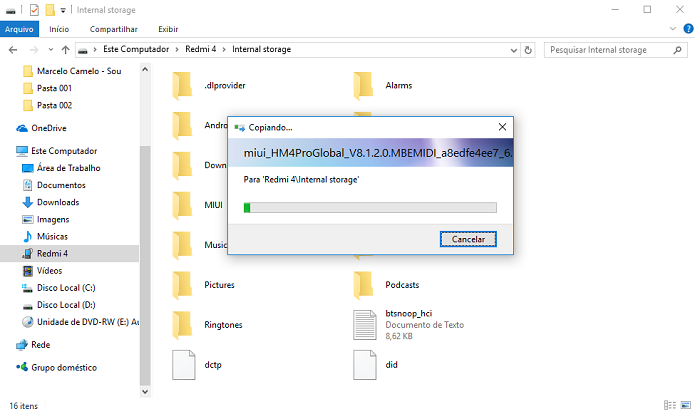Click the 16 itens status text
The height and width of the screenshot is (414, 695).
23,406
